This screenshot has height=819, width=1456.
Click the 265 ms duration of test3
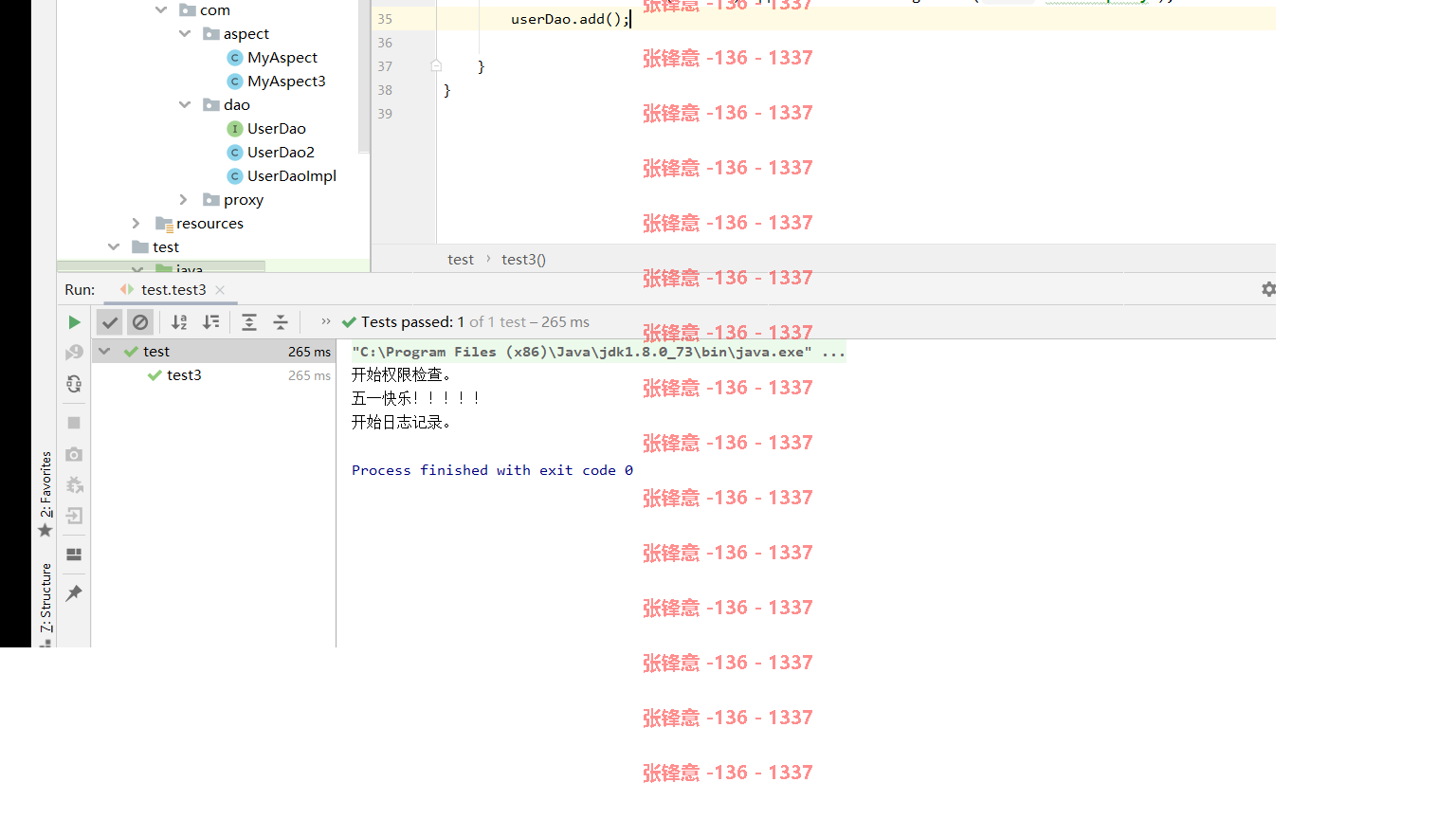tap(309, 375)
